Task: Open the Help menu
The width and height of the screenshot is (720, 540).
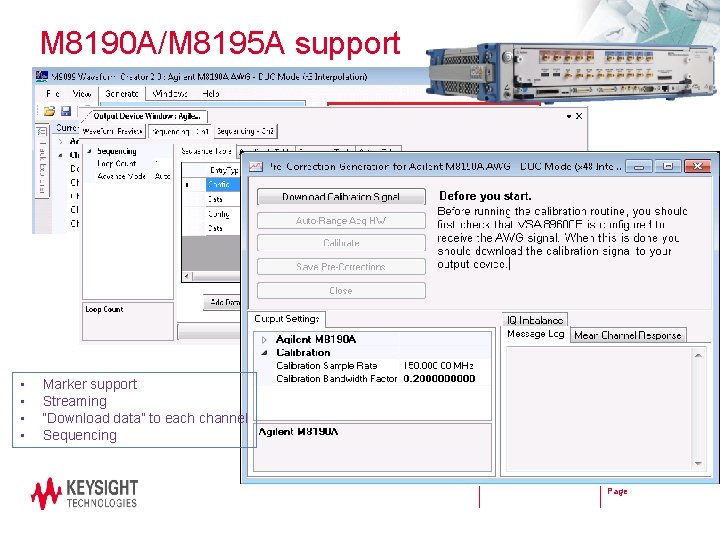Action: (211, 94)
